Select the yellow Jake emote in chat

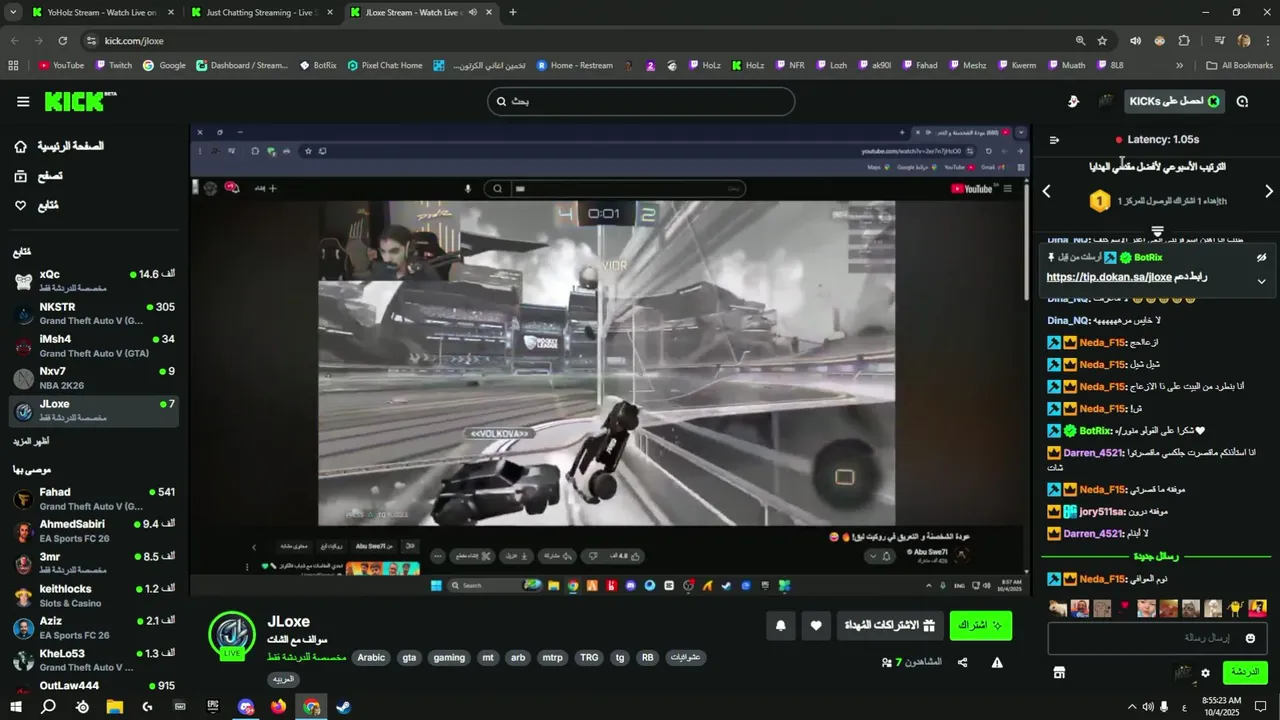click(x=1236, y=608)
